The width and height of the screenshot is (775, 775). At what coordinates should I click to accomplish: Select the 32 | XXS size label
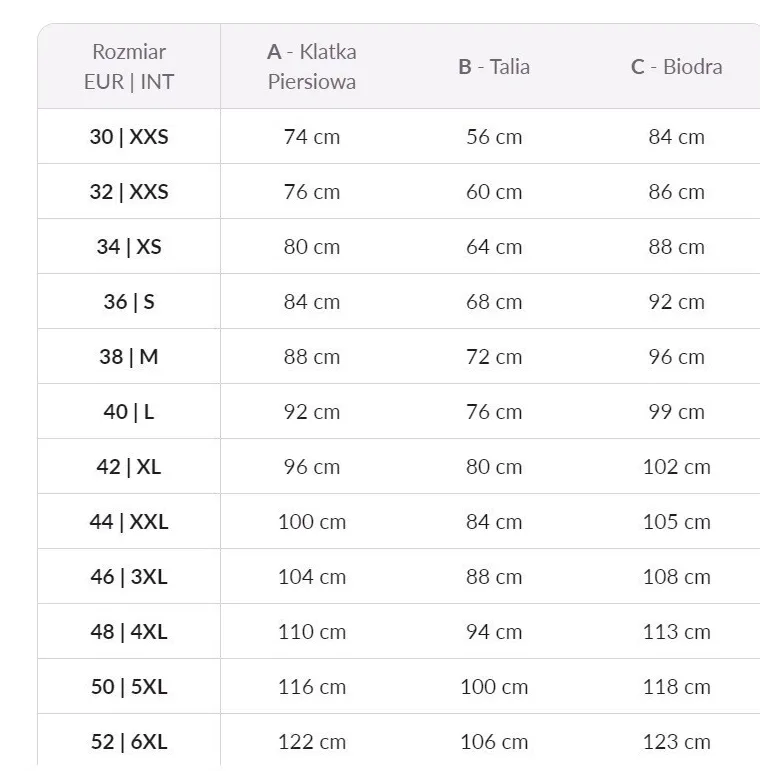point(129,192)
